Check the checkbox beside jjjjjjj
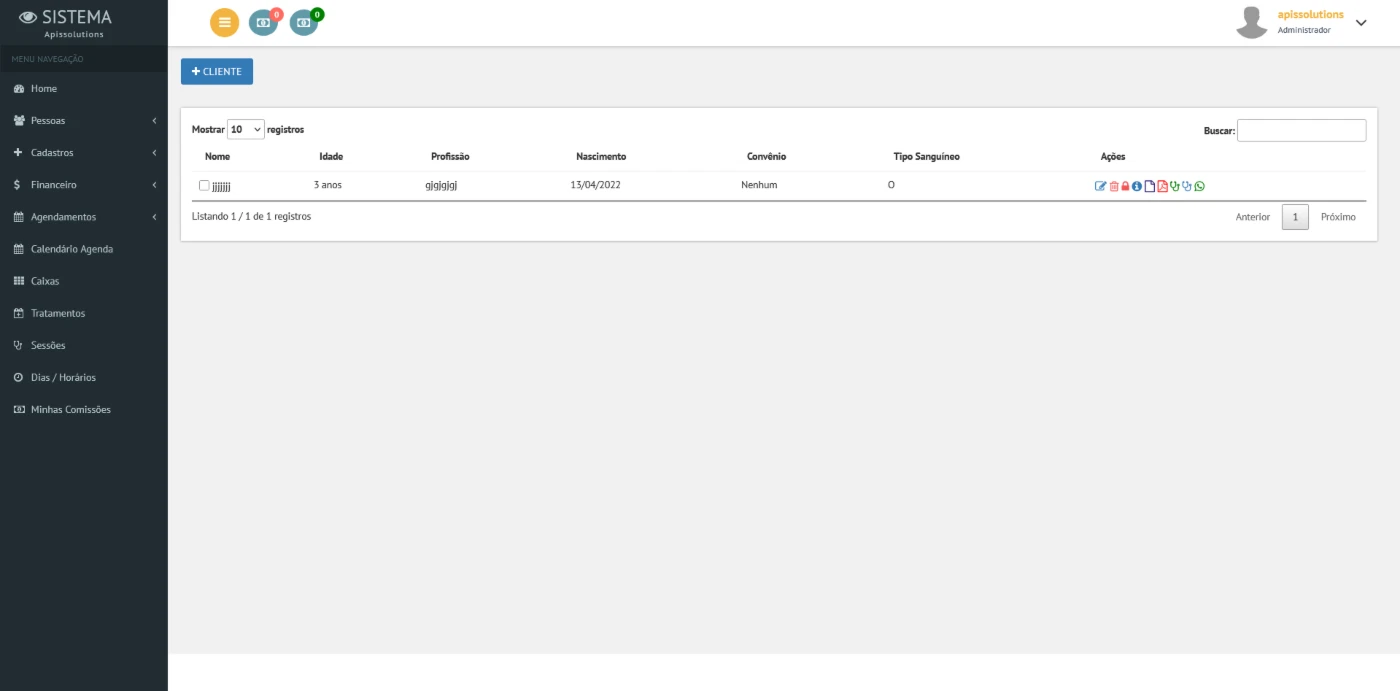 pos(204,185)
